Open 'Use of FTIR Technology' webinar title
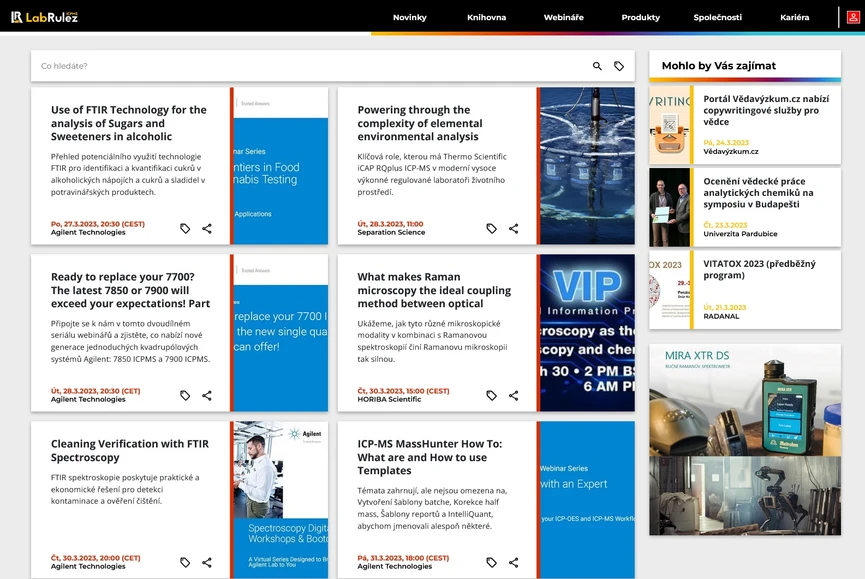Viewport: 865px width, 579px height. tap(129, 123)
